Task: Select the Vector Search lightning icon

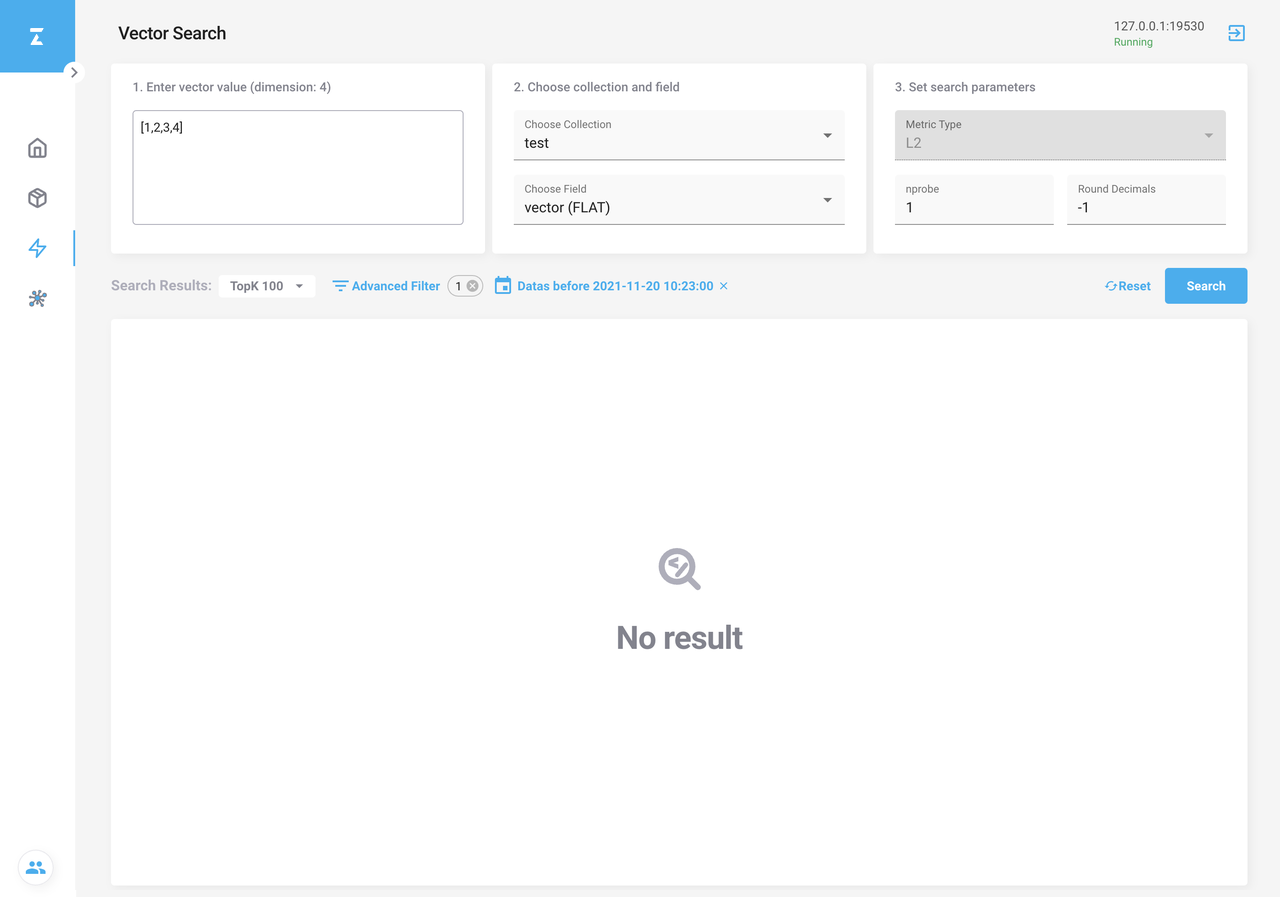Action: pyautogui.click(x=37, y=248)
